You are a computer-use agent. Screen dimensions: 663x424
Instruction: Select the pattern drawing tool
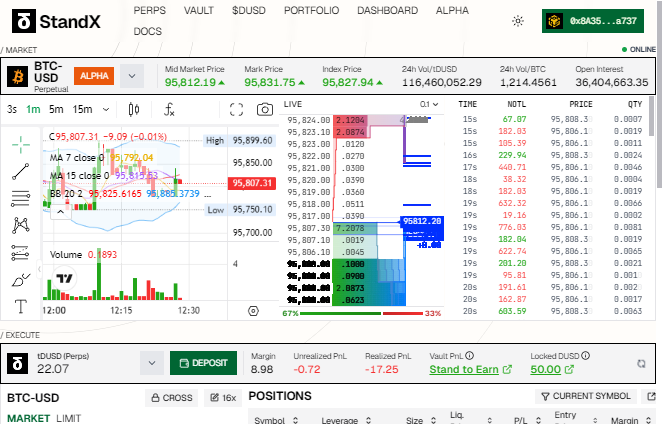[x=21, y=225]
